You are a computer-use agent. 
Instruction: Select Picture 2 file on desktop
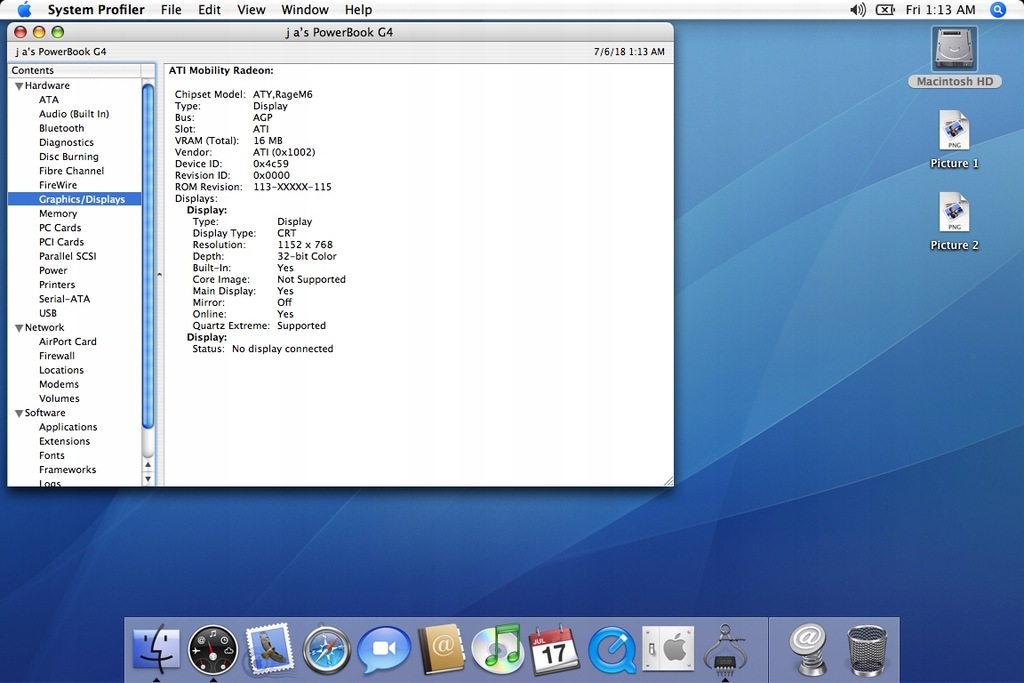pos(954,221)
